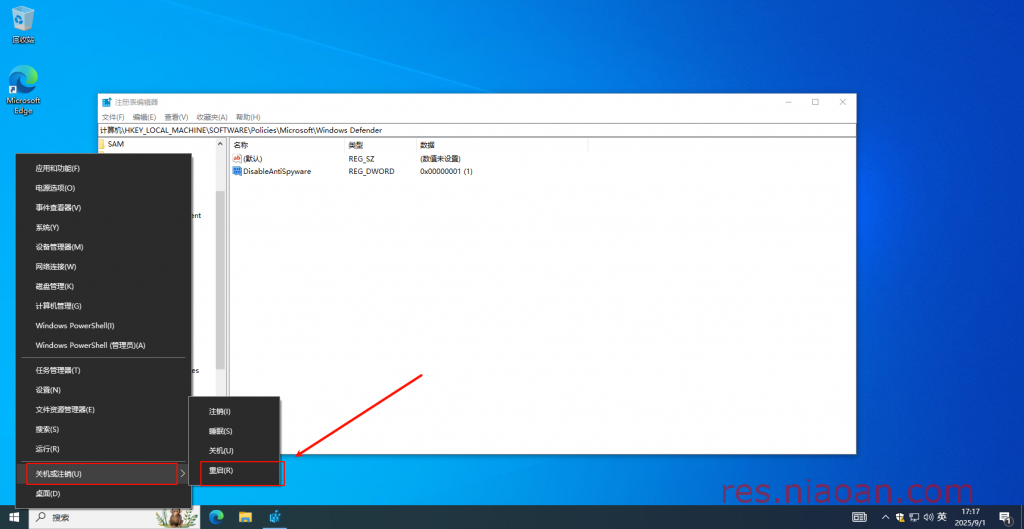Choose 重启(R) in the submenu
The width and height of the screenshot is (1024, 529).
pos(234,470)
